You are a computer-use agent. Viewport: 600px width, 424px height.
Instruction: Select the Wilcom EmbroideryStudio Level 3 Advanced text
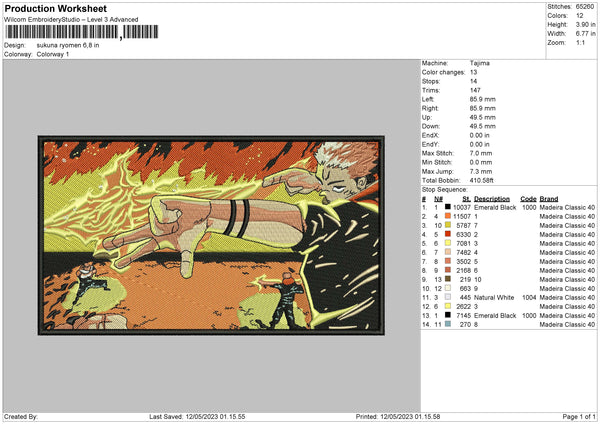point(71,20)
